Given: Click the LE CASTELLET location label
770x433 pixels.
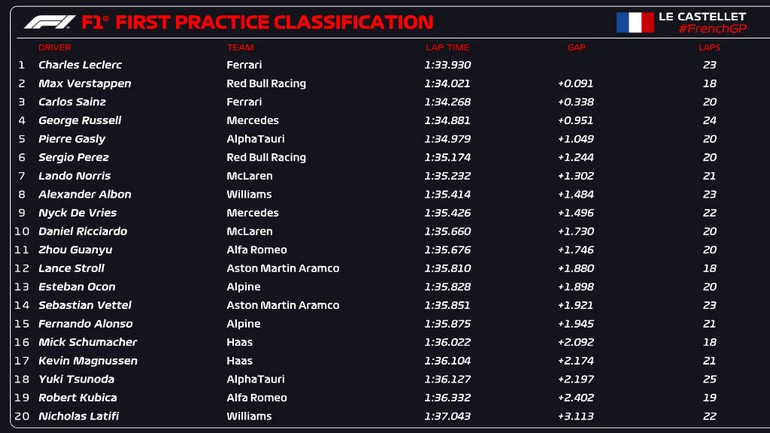Looking at the screenshot, I should pos(709,16).
